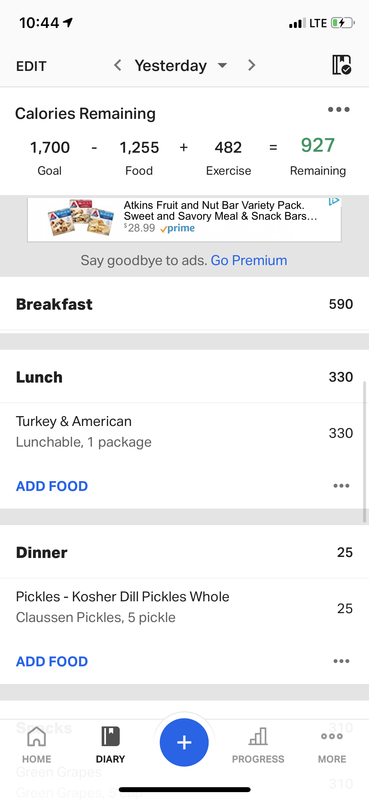Open the Turkey & American Lunchable entry
This screenshot has width=369, height=800.
tap(184, 432)
